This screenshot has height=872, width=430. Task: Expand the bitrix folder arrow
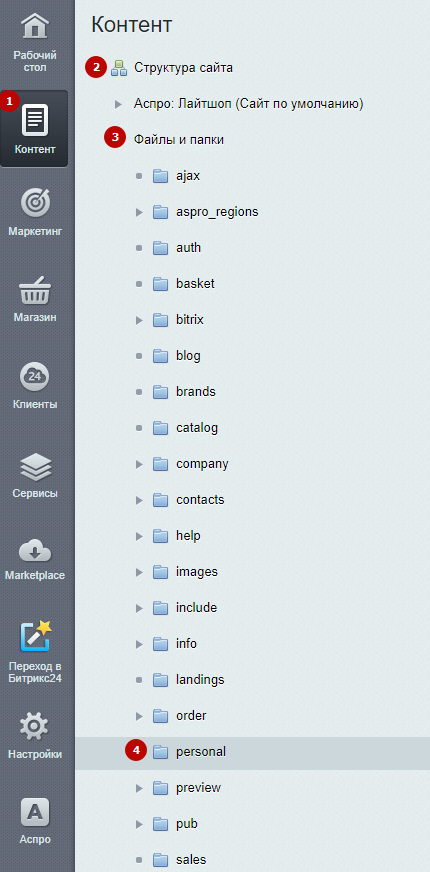point(139,320)
